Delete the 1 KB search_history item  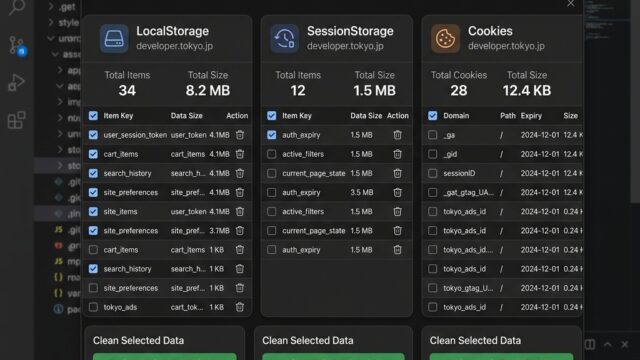240,269
